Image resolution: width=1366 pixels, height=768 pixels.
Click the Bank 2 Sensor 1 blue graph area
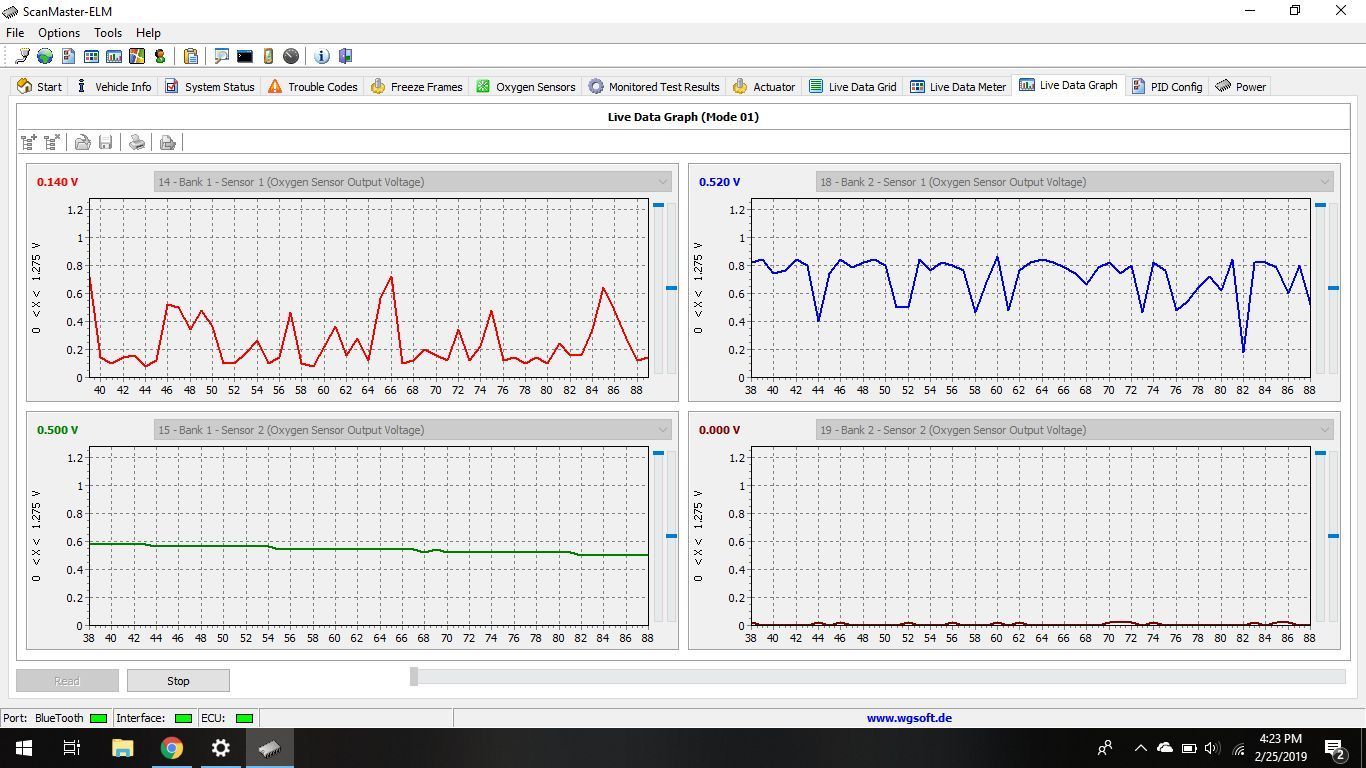pos(1030,288)
